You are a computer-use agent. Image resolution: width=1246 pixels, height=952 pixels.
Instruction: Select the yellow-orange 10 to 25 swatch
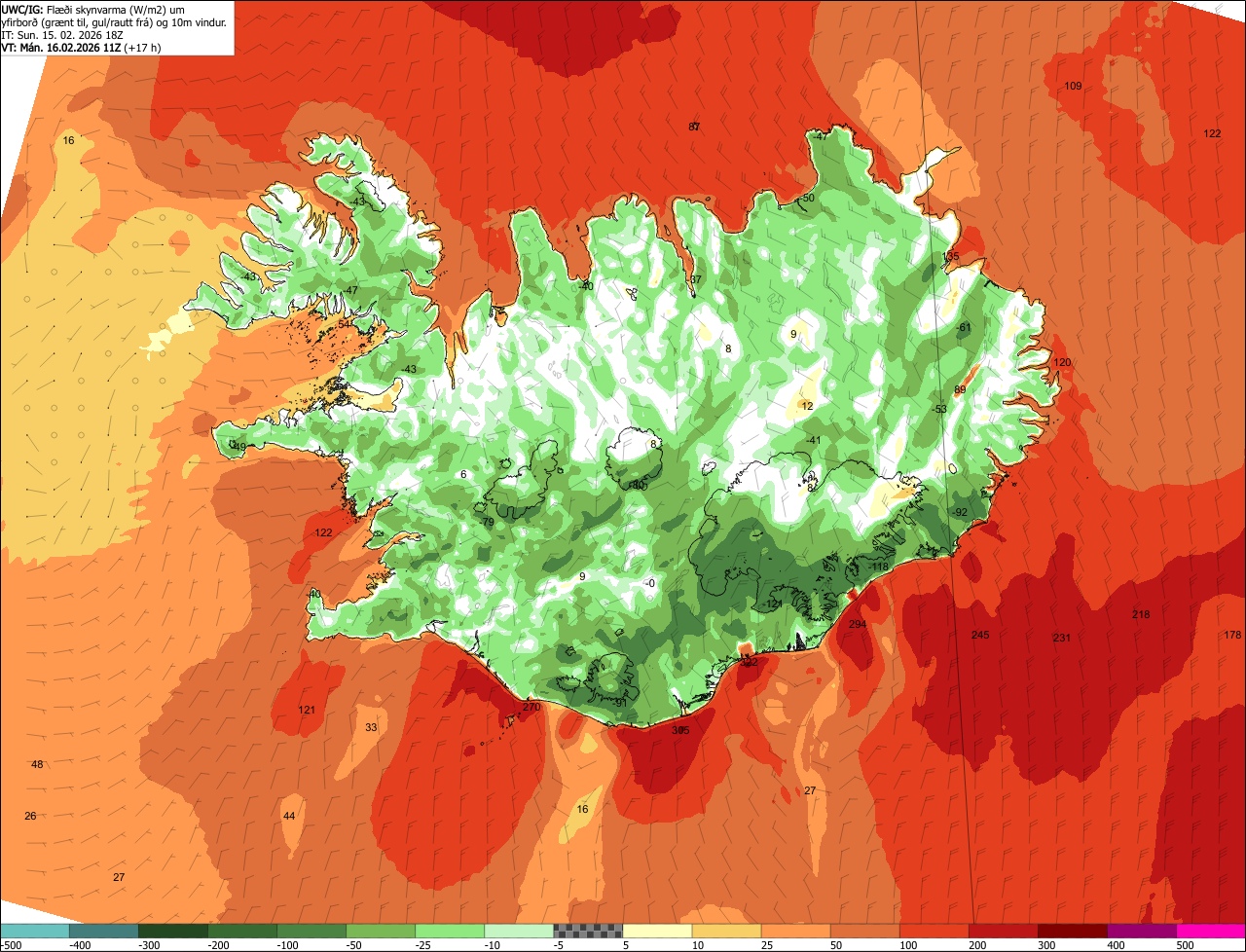pos(726,931)
